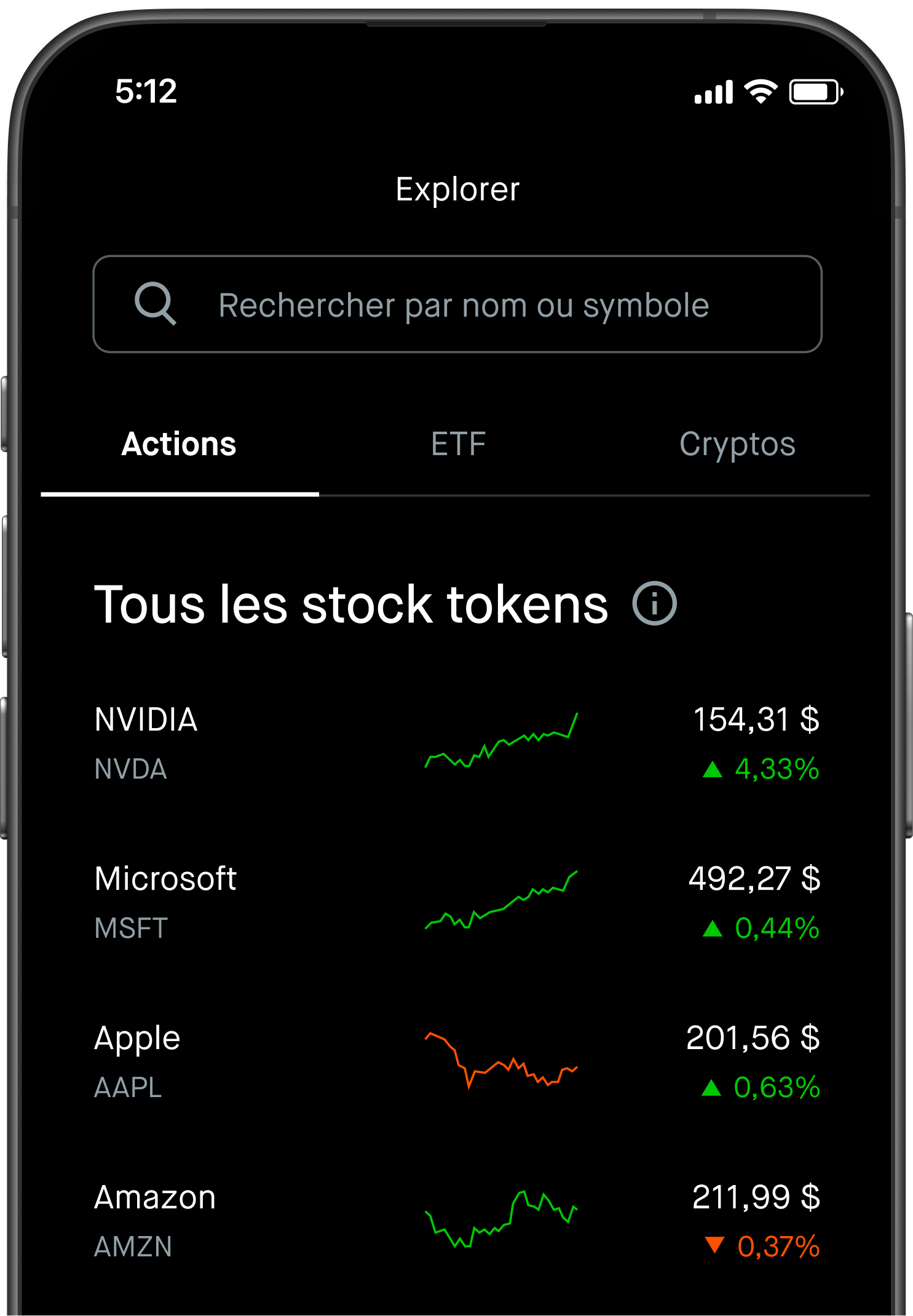Screen dimensions: 913x1316
Task: Tap the cellular signal bars icon
Action: point(713,92)
